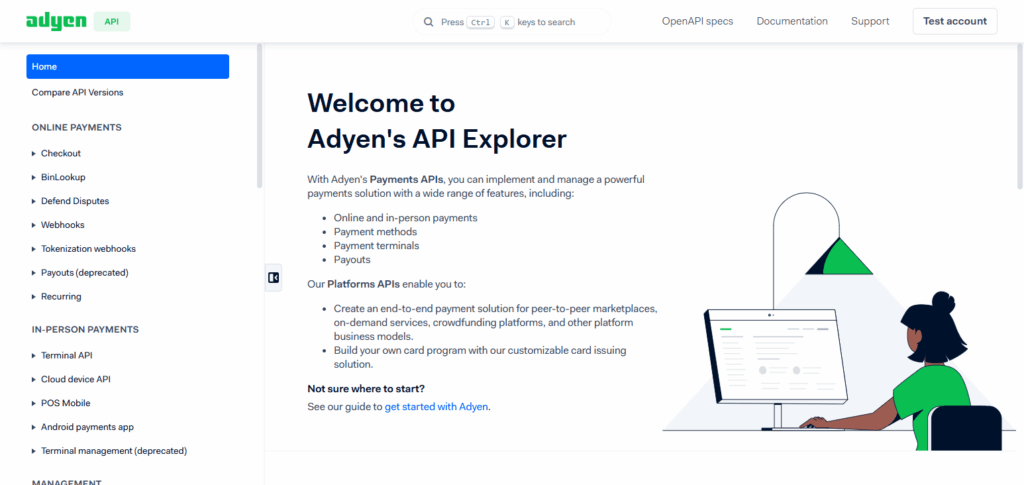Click the page's right-edge scrollbar

tap(1021, 117)
